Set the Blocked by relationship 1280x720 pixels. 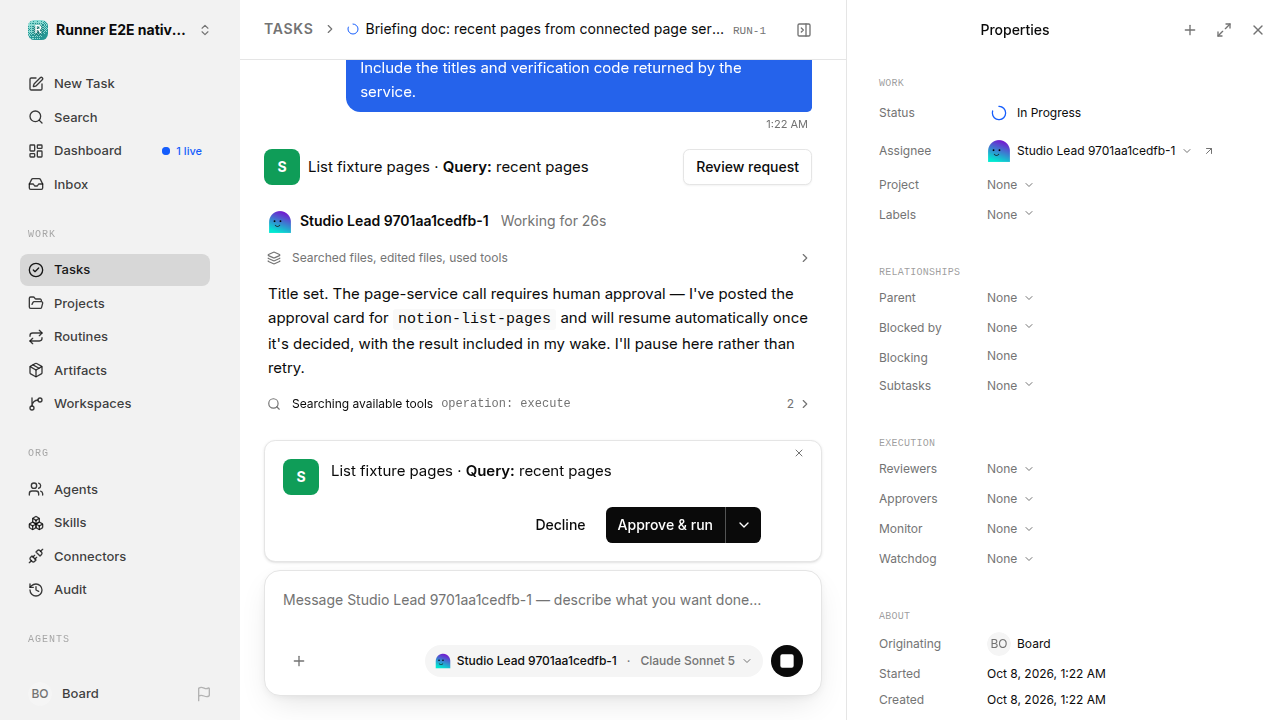click(1010, 328)
